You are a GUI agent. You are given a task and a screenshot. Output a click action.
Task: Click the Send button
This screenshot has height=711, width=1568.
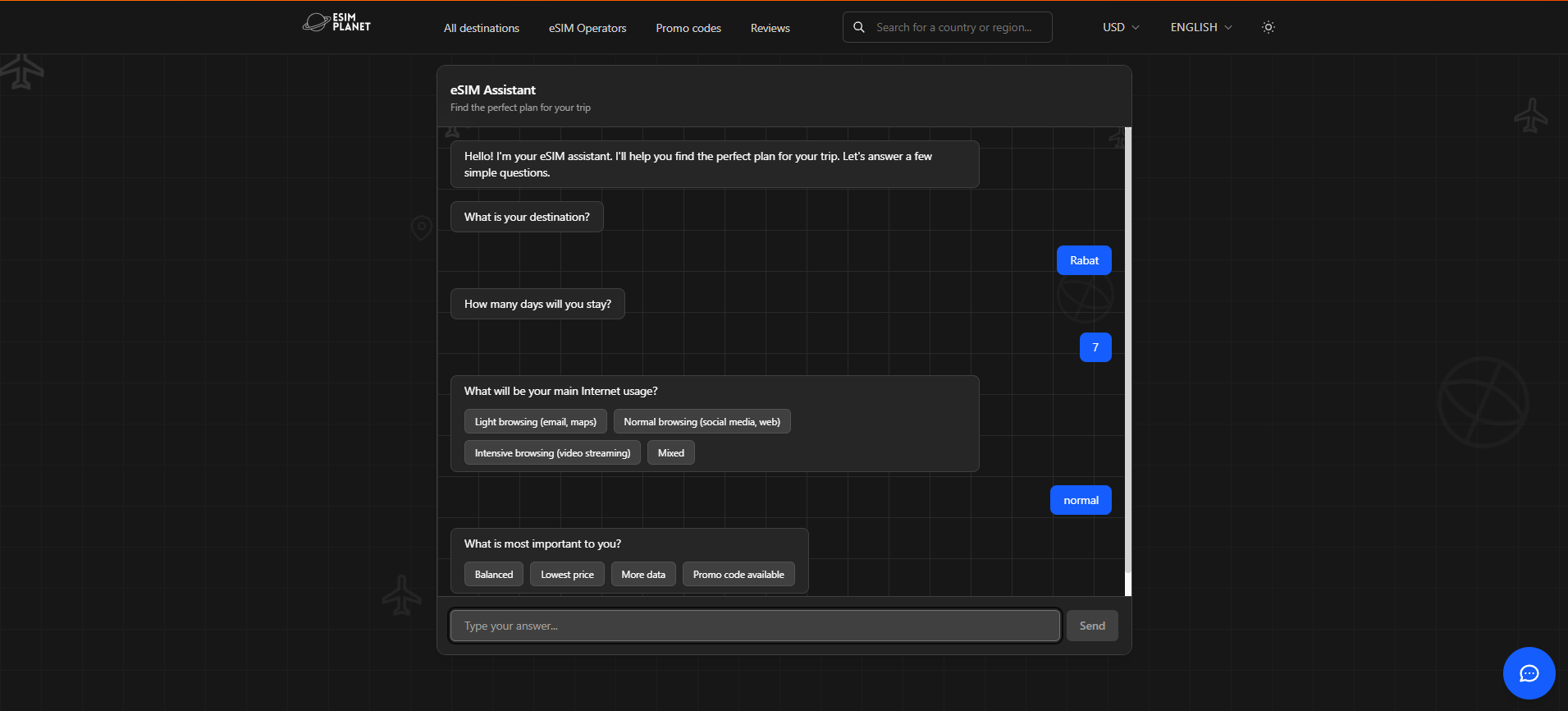tap(1092, 626)
